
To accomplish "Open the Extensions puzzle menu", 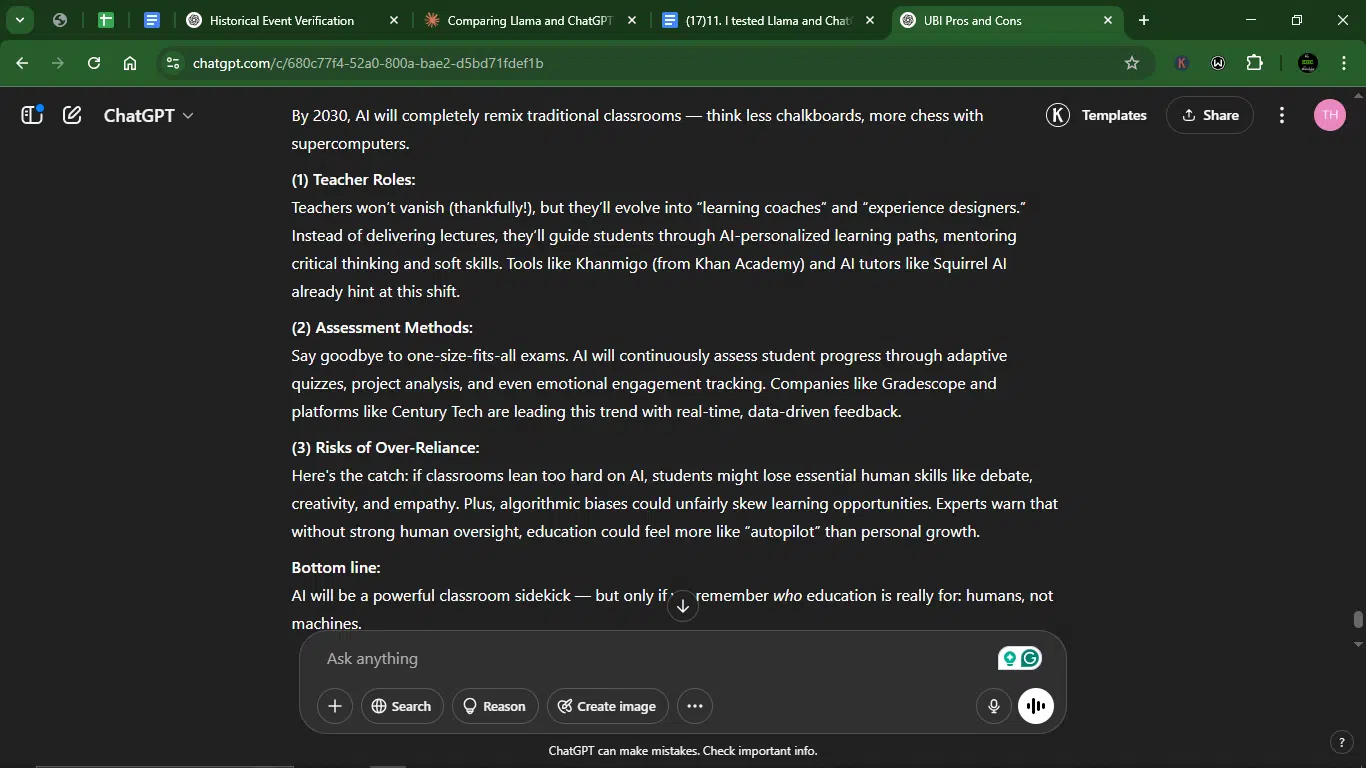I will (1255, 63).
